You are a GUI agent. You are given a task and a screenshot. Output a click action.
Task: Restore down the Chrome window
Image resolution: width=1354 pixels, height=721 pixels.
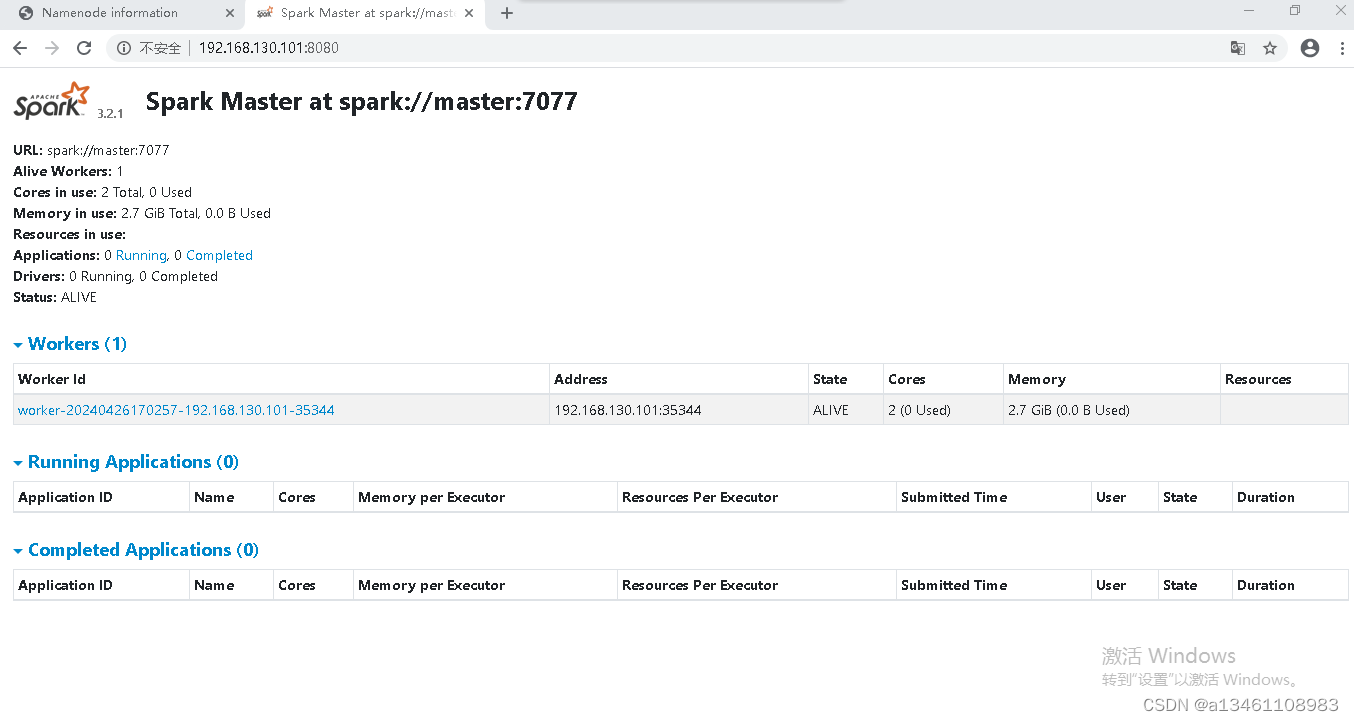point(1295,11)
